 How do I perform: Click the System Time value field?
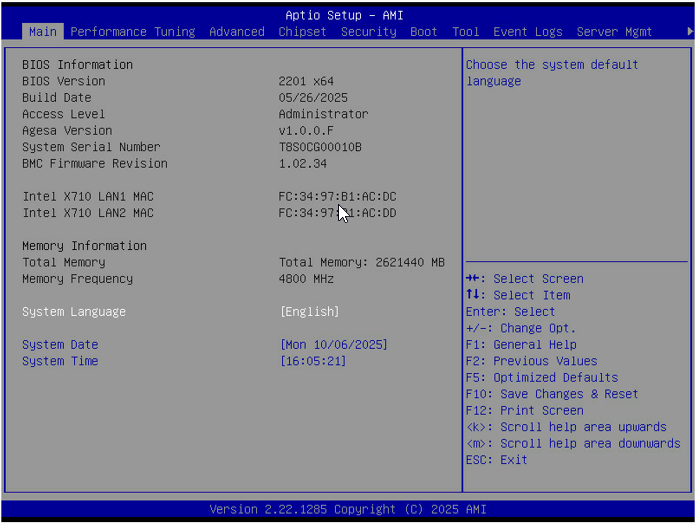coord(313,361)
